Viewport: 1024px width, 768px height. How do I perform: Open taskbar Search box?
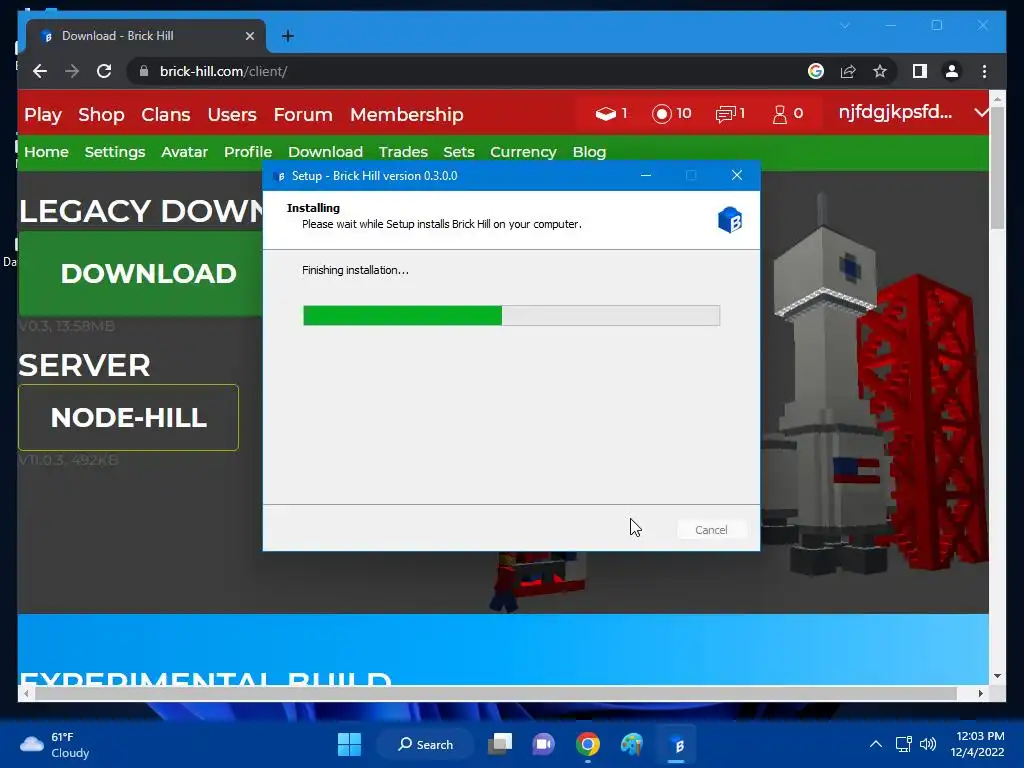pos(426,744)
